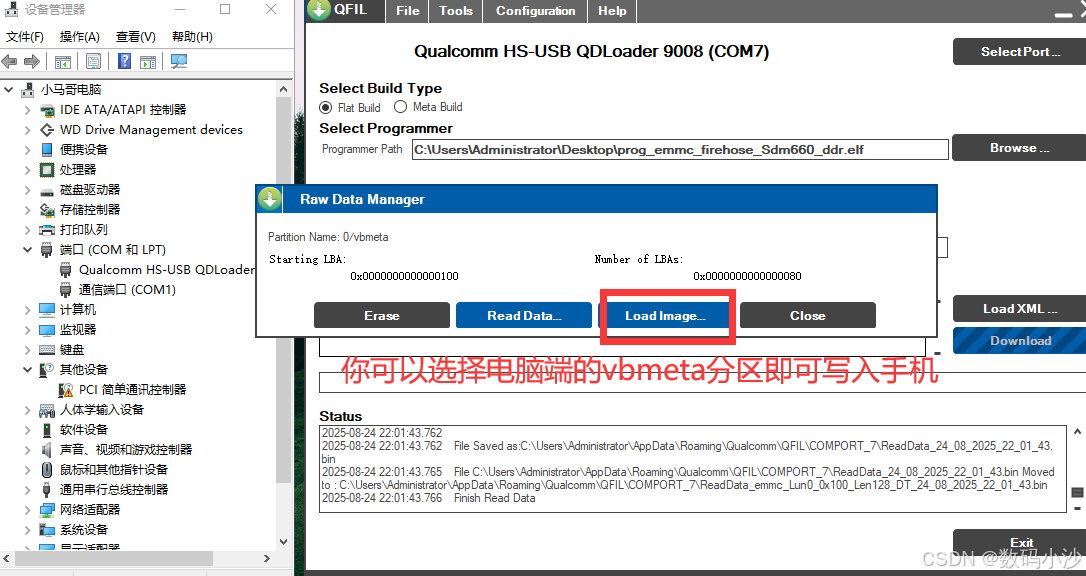Click the Load XML... button
This screenshot has width=1086, height=576.
pos(1020,309)
